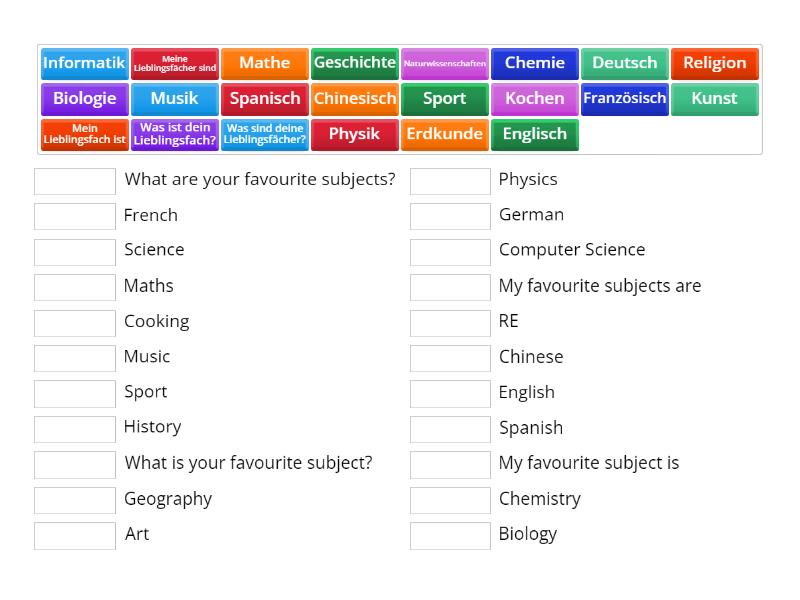
Task: Select the orange Erdkunde tile
Action: (445, 135)
